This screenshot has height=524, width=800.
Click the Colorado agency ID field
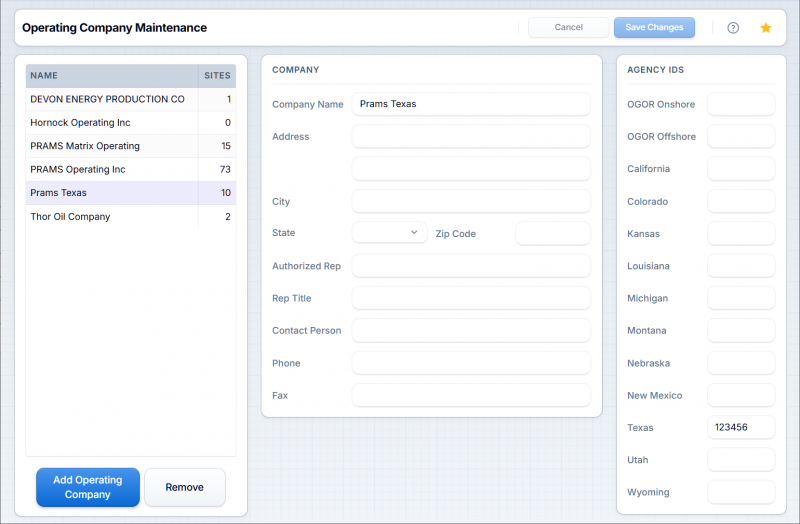click(x=741, y=201)
